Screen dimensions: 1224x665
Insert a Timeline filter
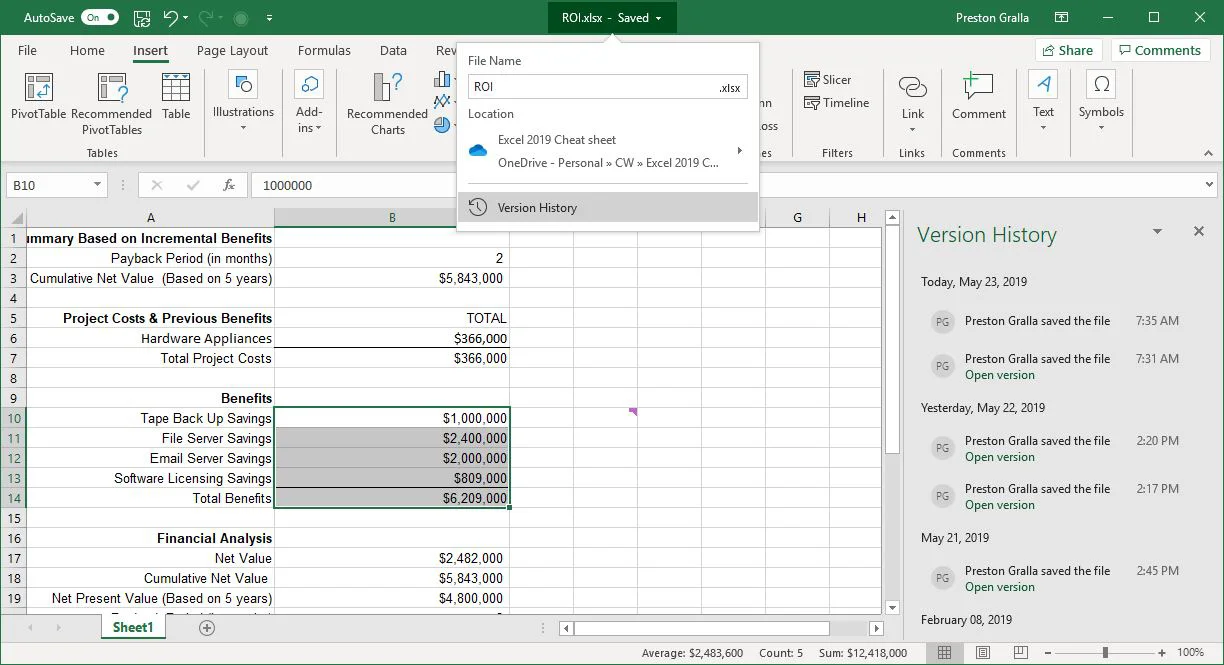pos(837,103)
